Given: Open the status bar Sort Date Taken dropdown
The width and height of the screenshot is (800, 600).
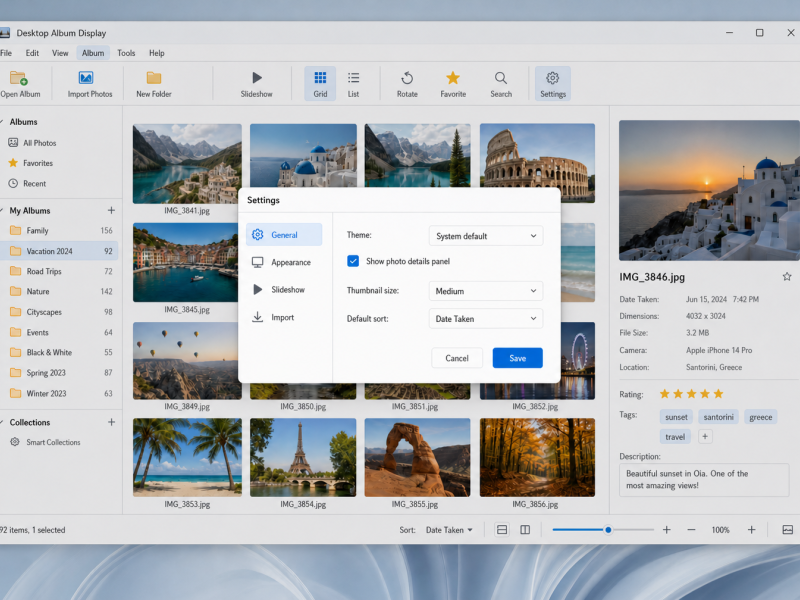Looking at the screenshot, I should coord(449,530).
